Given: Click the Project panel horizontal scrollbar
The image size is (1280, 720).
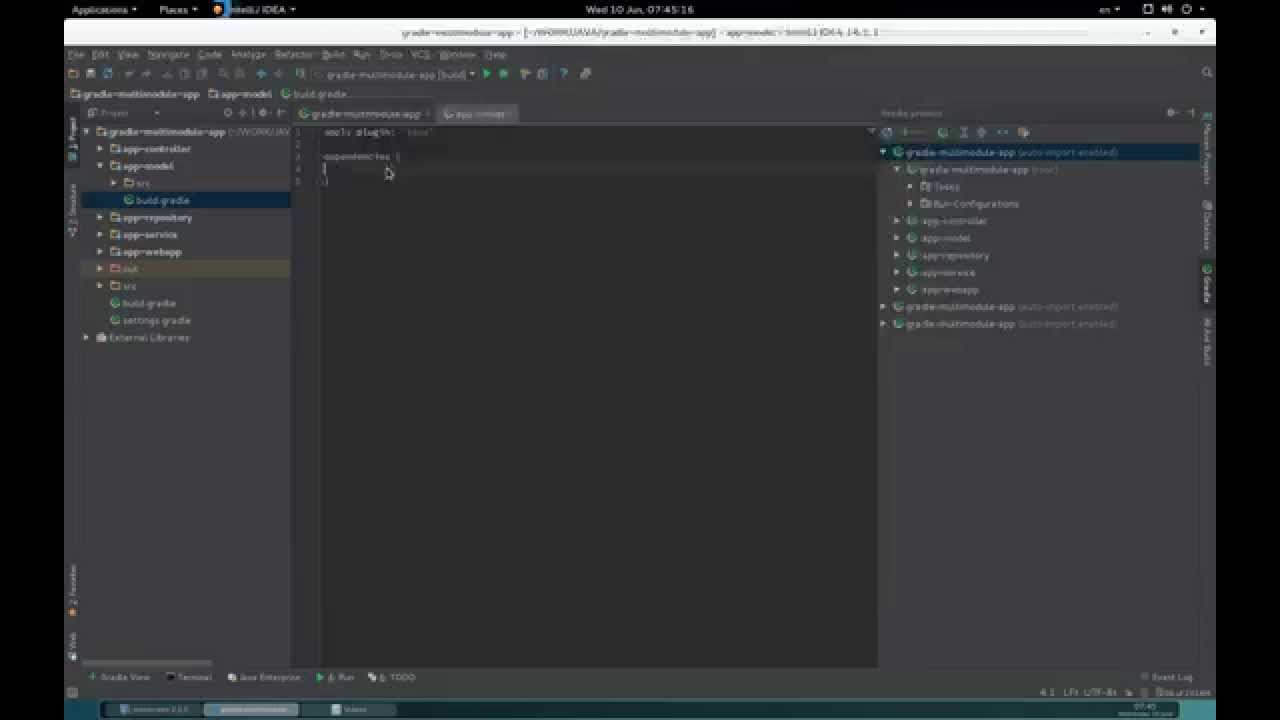Looking at the screenshot, I should (x=148, y=663).
